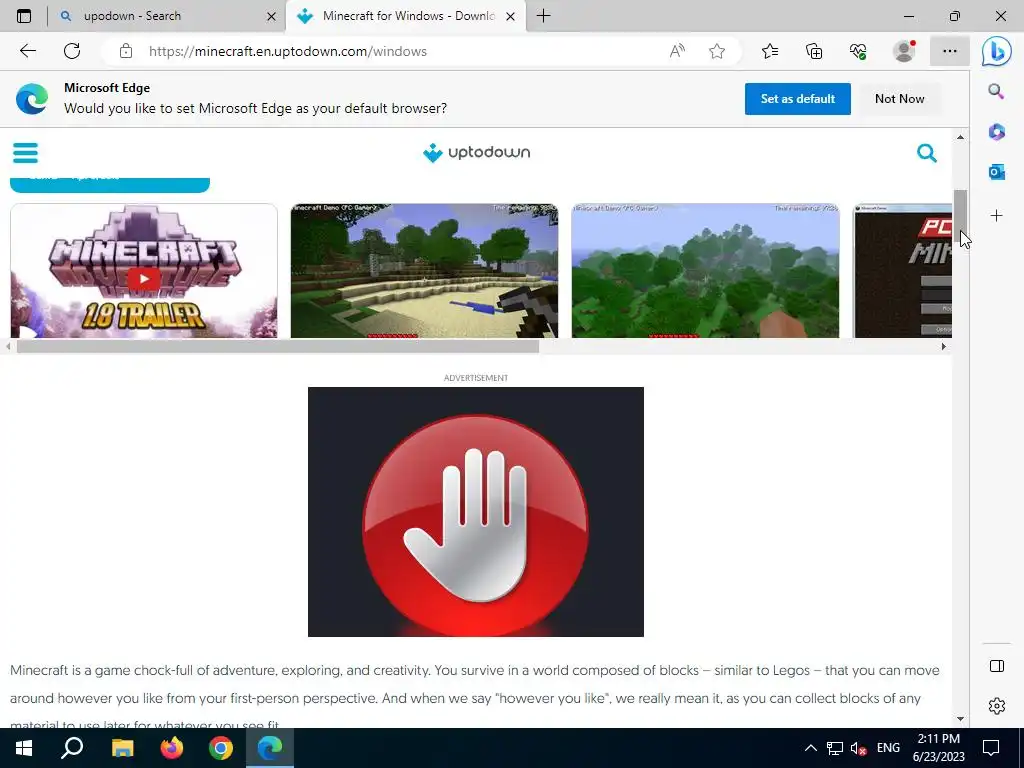Click gallery scroll right arrow

(944, 347)
